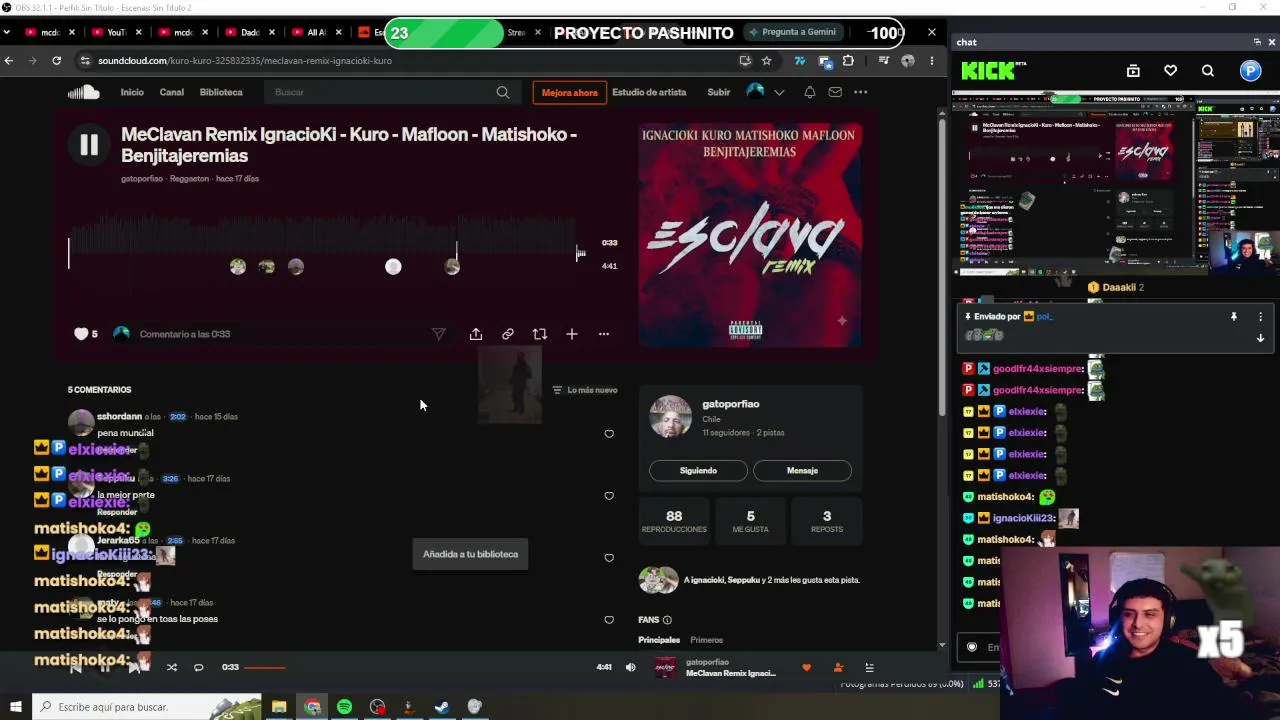Click the SoundCloud logo in the header
The image size is (1280, 720).
(x=84, y=92)
